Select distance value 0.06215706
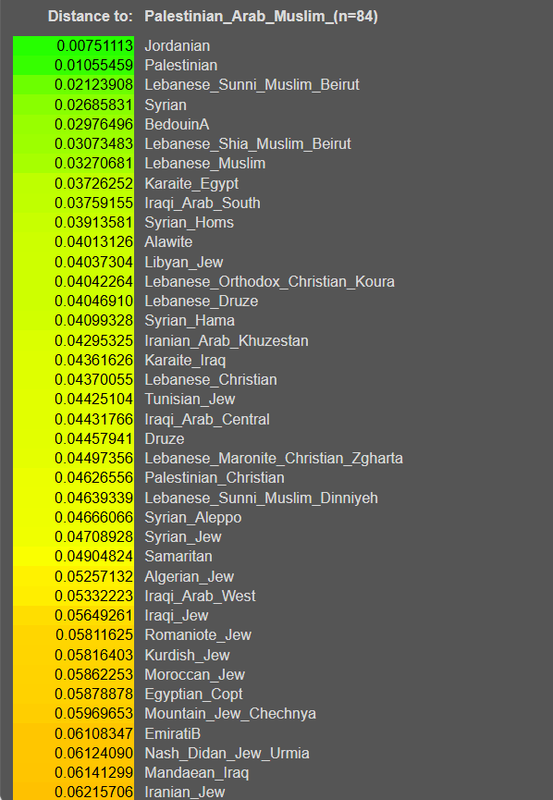 pyautogui.click(x=94, y=792)
